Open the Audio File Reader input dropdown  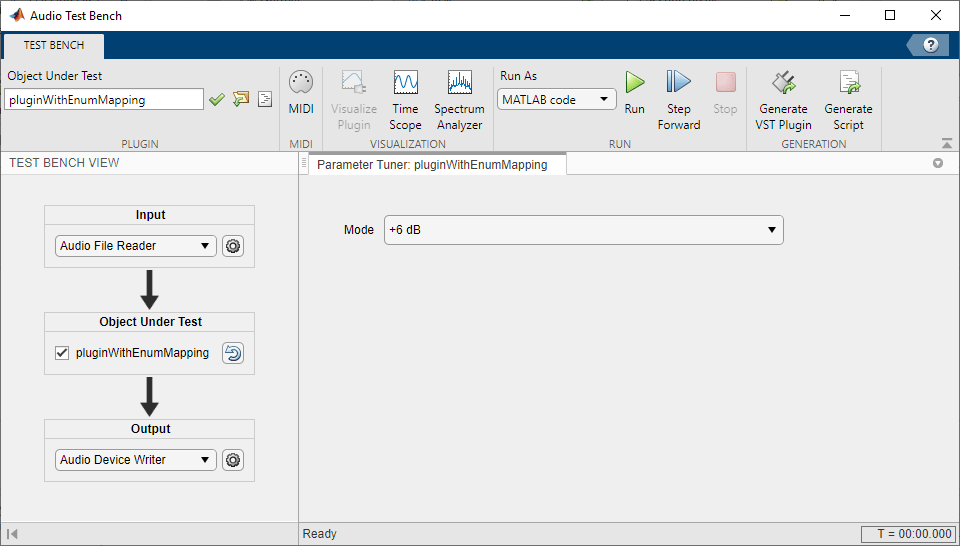pos(135,246)
